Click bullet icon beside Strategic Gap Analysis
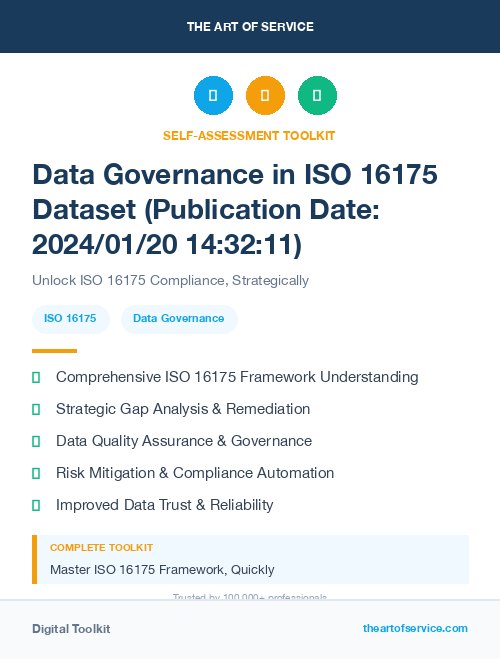This screenshot has width=500, height=659. point(36,409)
